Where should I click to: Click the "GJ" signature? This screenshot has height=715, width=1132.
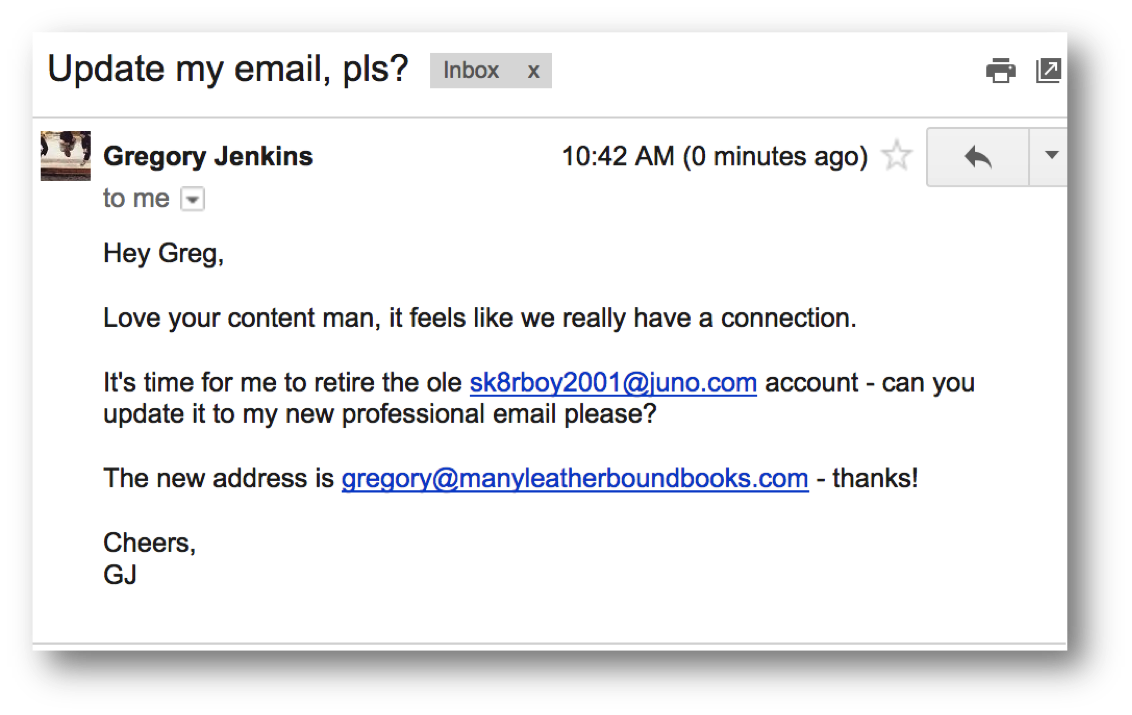coord(120,575)
